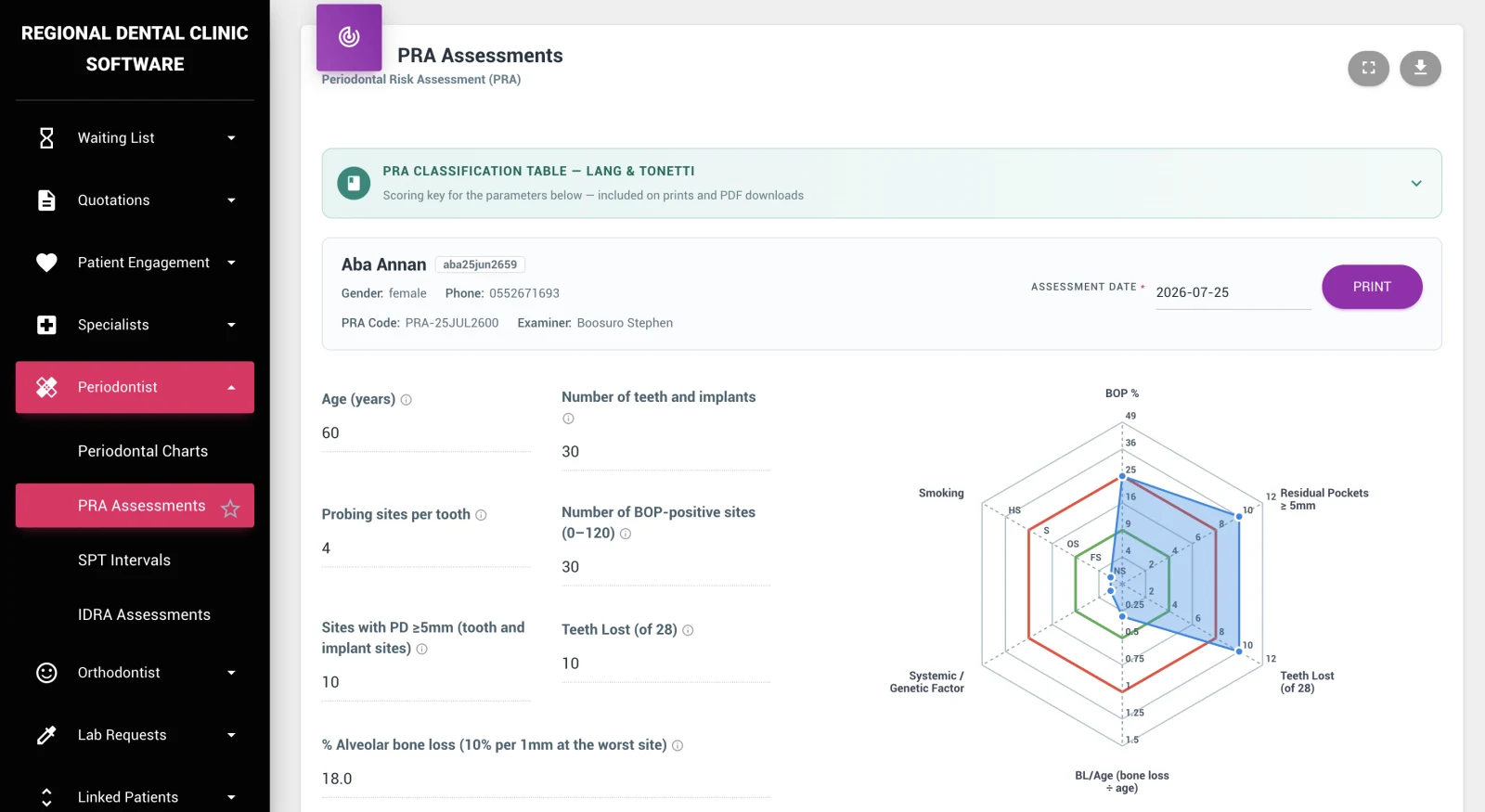Collapse the Periodontist menu arrow
Image resolution: width=1485 pixels, height=812 pixels.
(231, 387)
